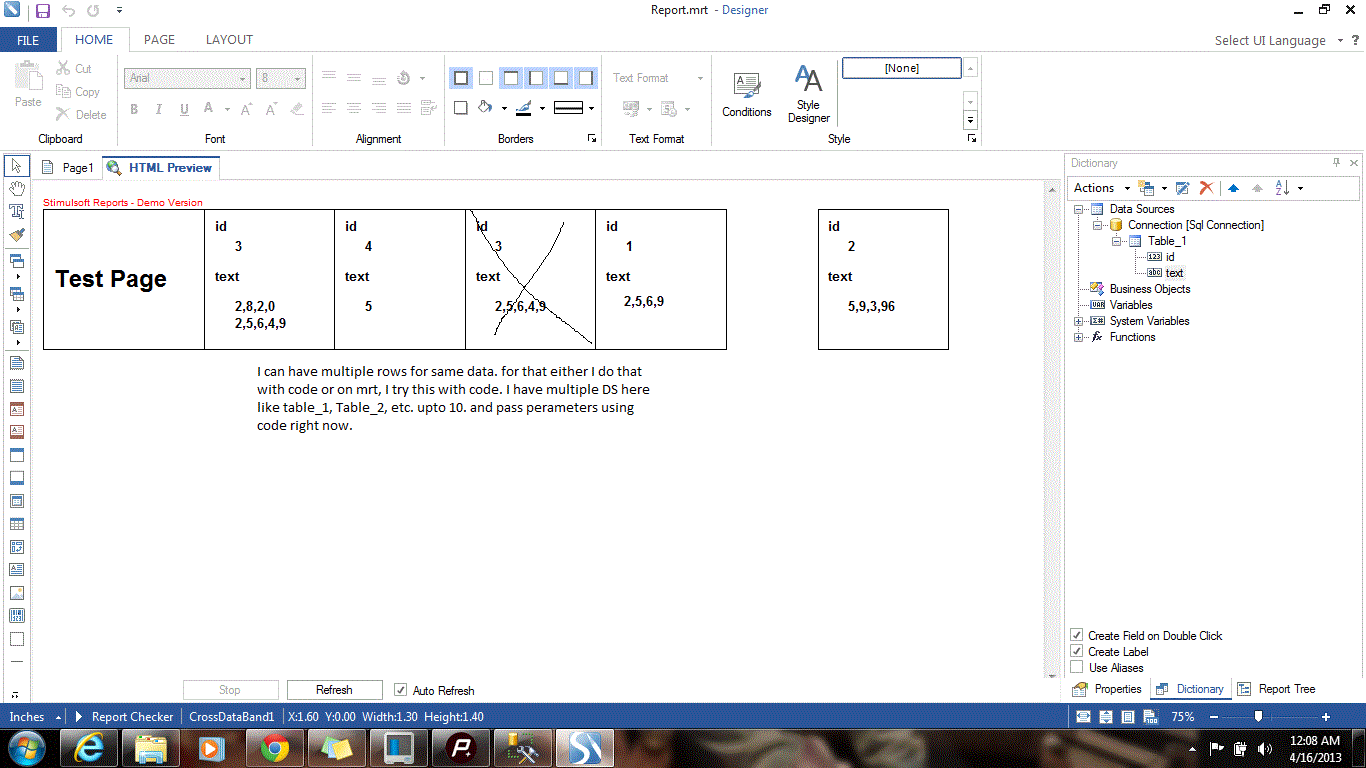Switch to the LAYOUT ribbon tab
This screenshot has width=1366, height=768.
pos(229,40)
